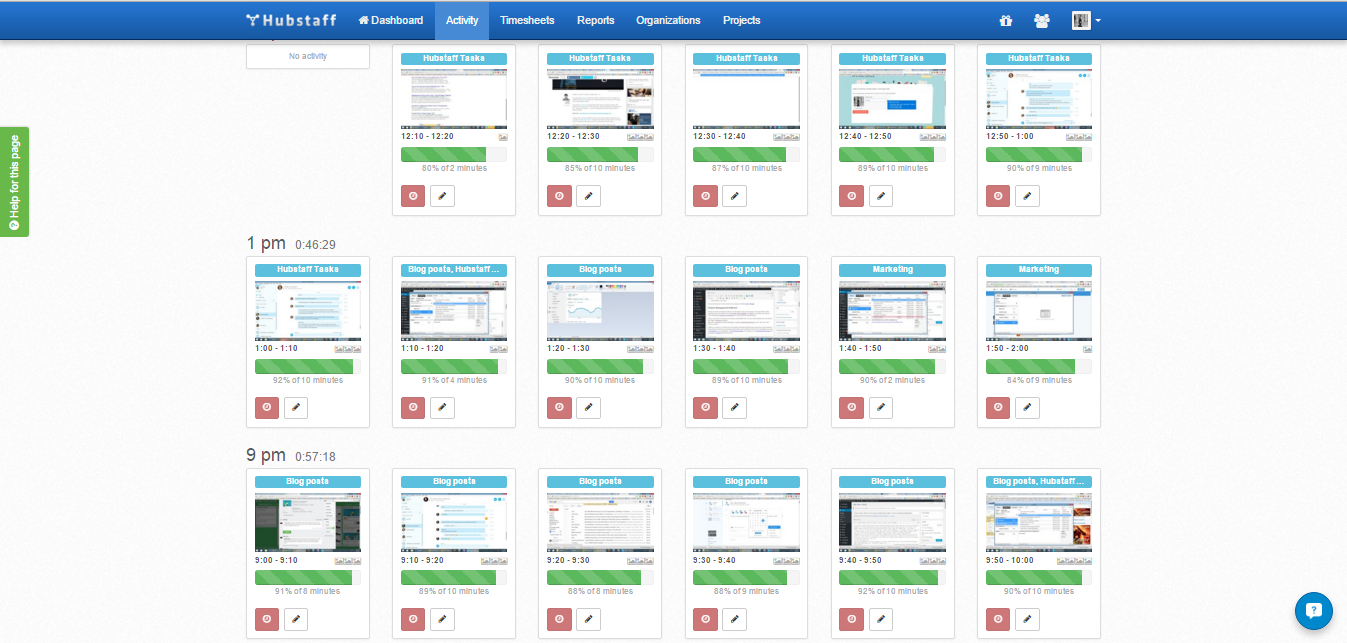Open the Timesheets menu item
The image size is (1347, 643).
click(x=527, y=20)
